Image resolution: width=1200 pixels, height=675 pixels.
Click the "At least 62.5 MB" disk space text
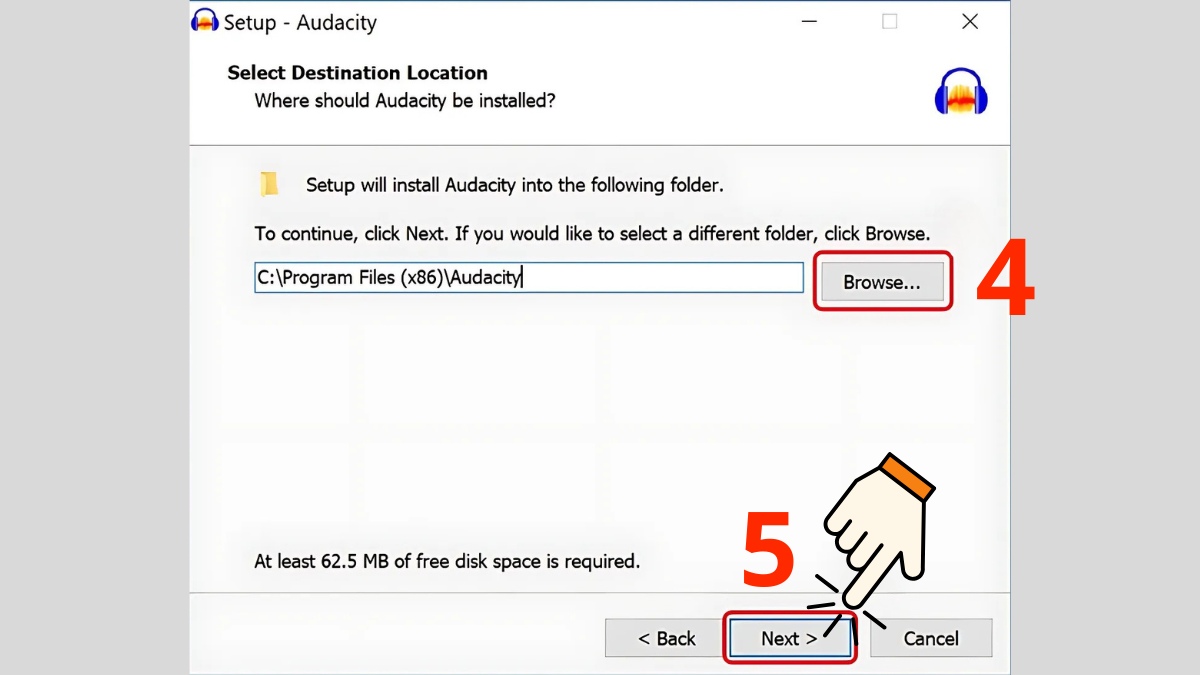pos(447,561)
